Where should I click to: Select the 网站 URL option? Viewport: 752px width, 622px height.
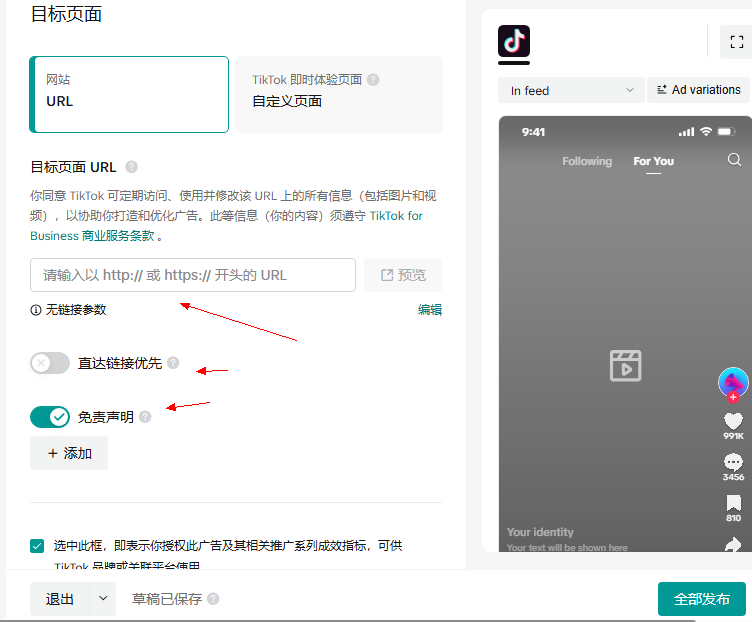(130, 94)
